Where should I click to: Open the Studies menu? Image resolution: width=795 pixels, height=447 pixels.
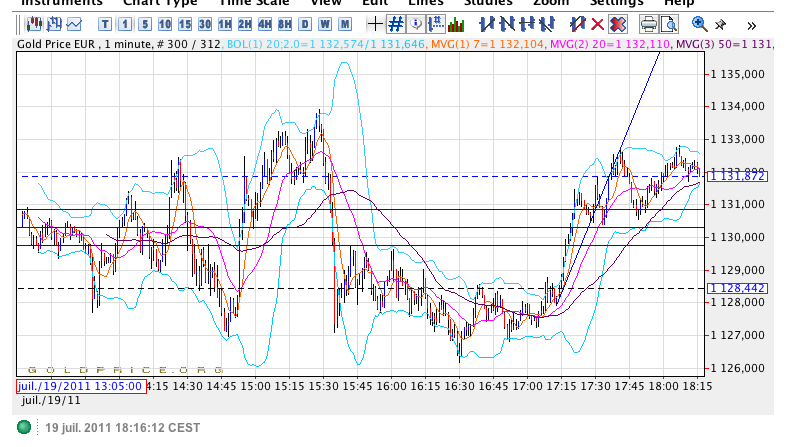(x=489, y=3)
